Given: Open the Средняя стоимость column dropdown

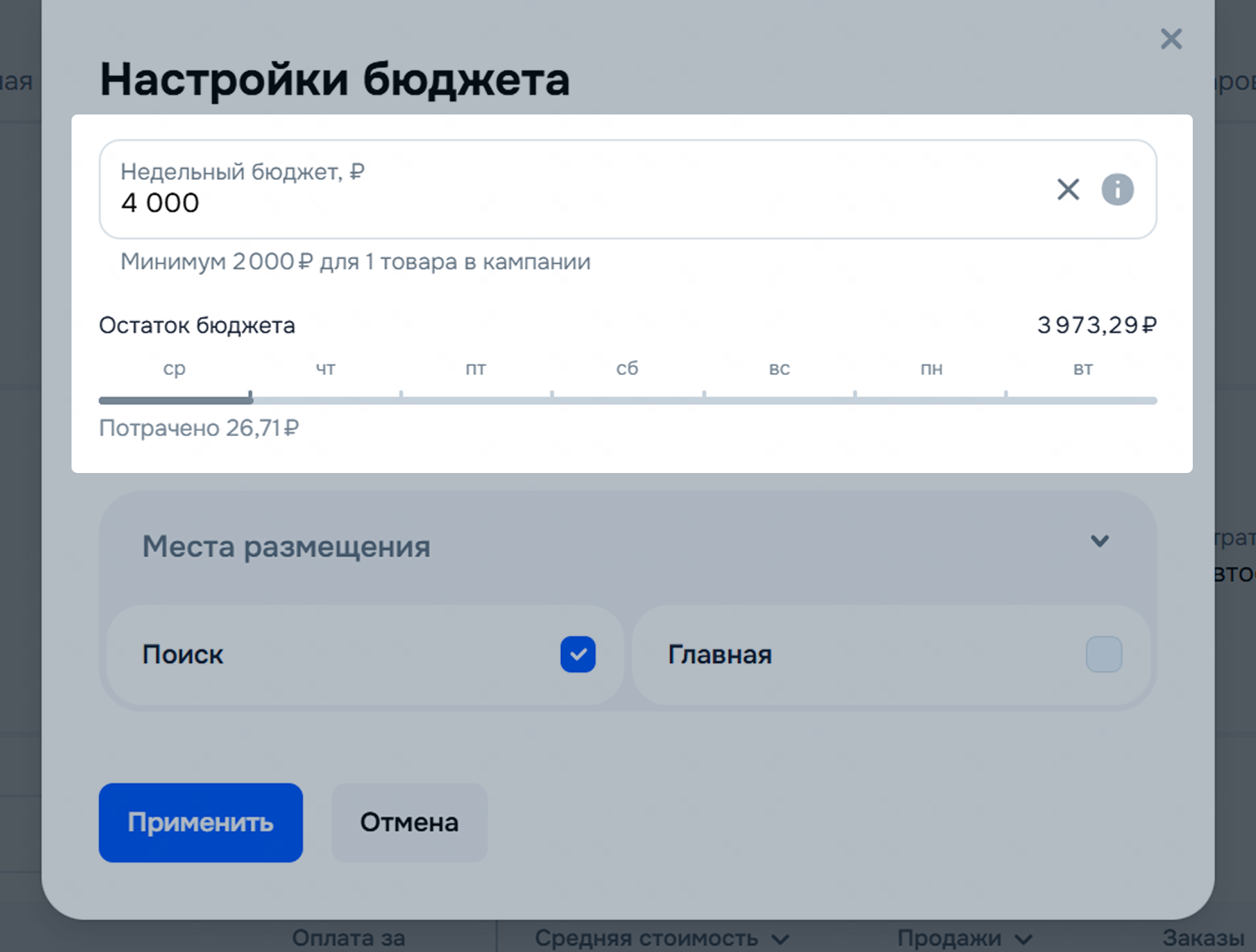Looking at the screenshot, I should tap(780, 939).
